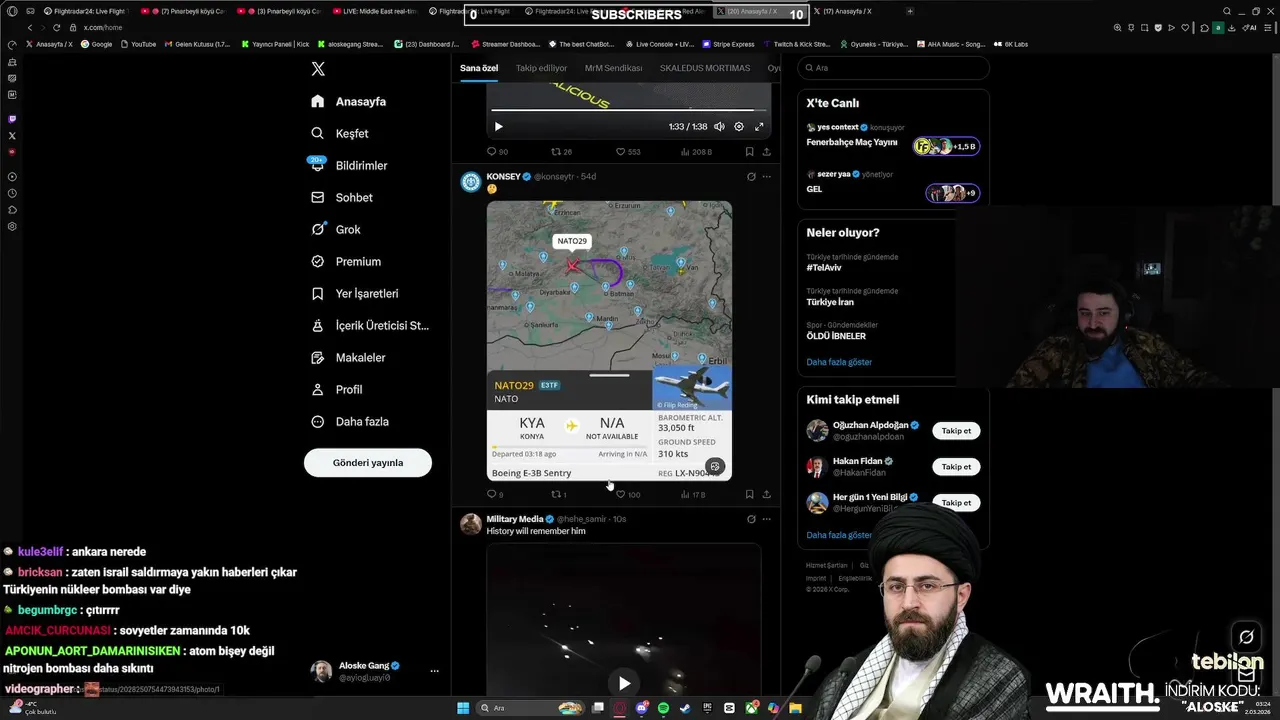Share the top video post

tap(767, 152)
